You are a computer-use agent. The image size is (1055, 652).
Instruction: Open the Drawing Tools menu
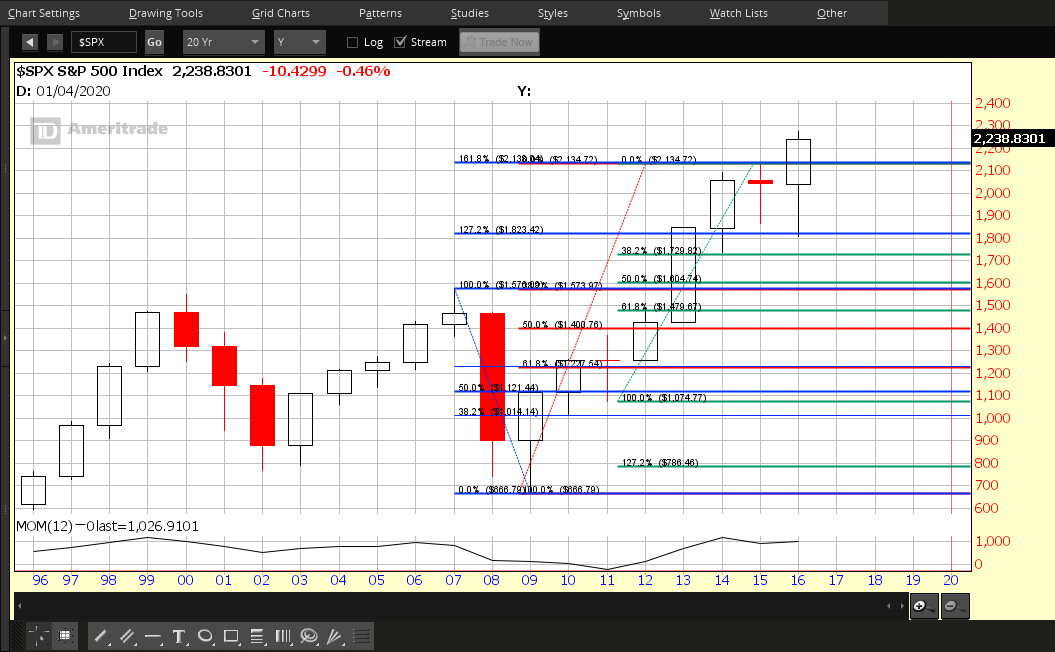tap(166, 13)
